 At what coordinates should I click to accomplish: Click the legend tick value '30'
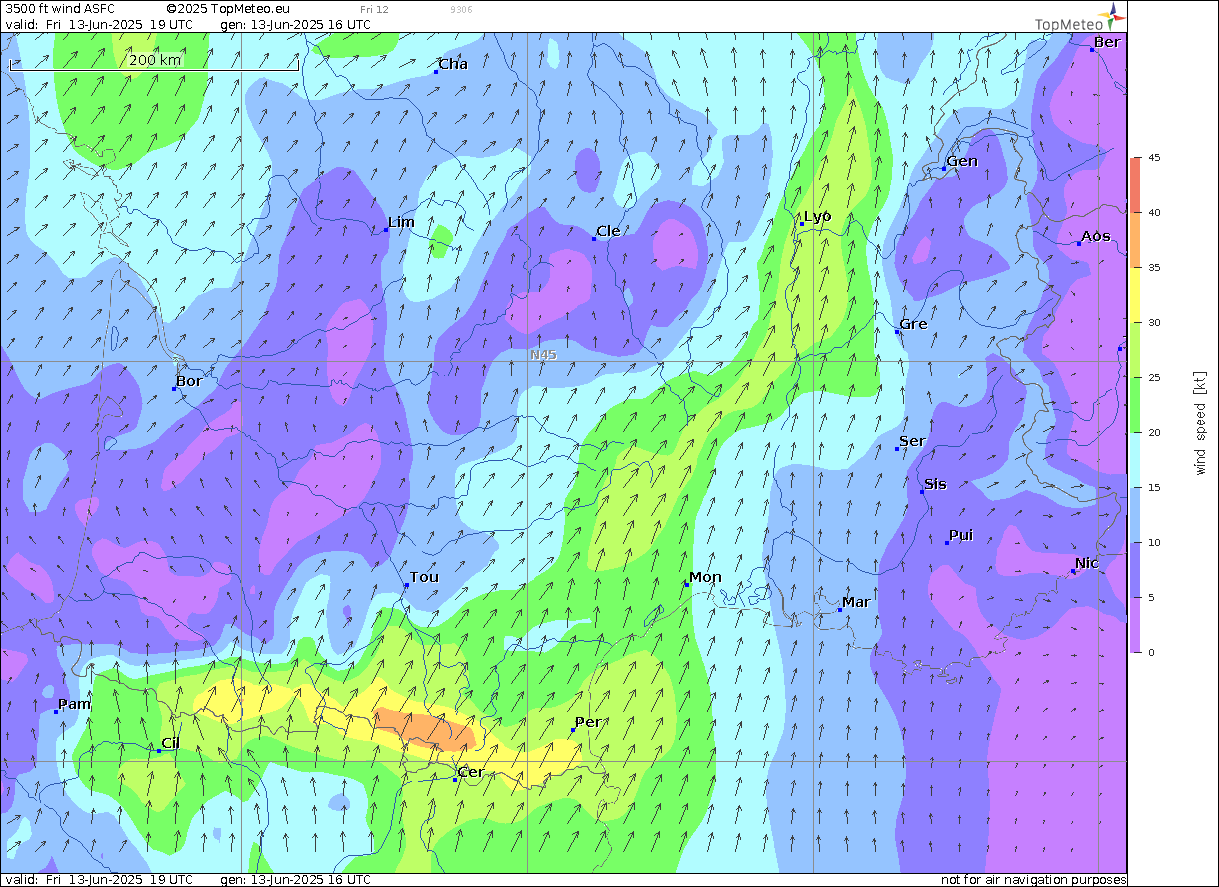tap(1154, 322)
